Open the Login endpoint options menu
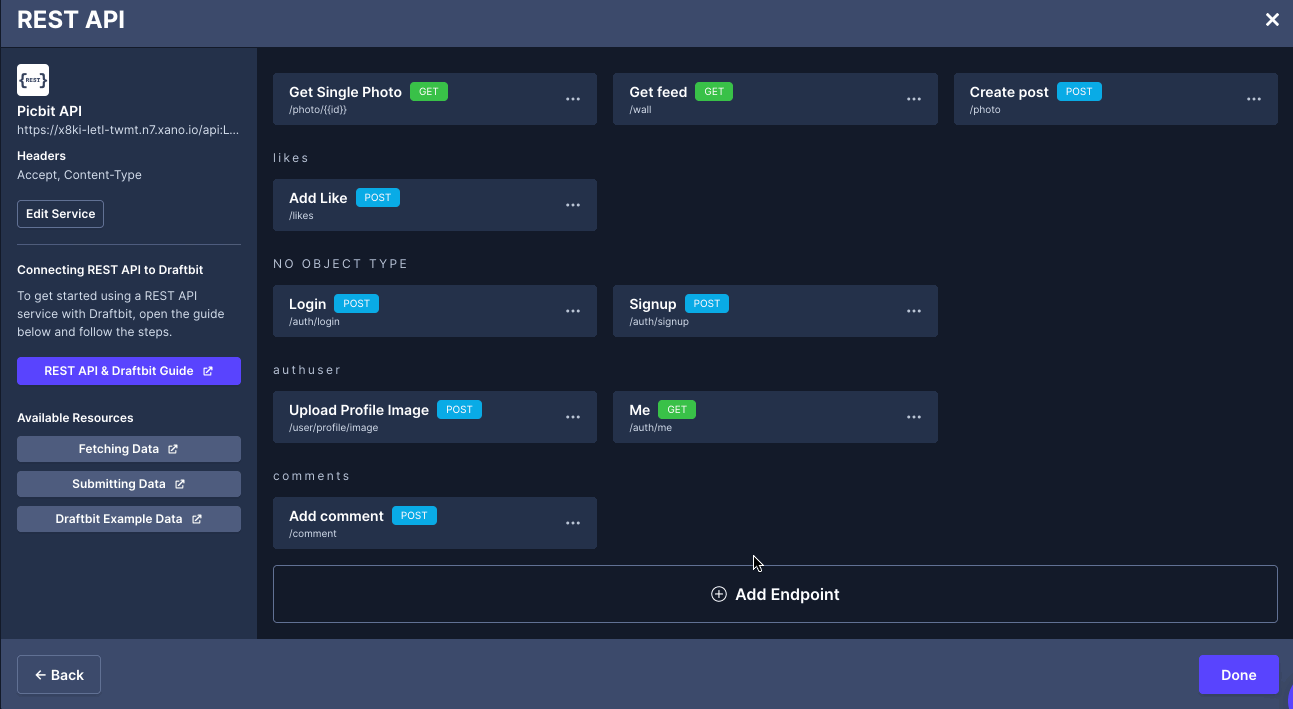Screen dimensions: 1293x709 click(573, 311)
